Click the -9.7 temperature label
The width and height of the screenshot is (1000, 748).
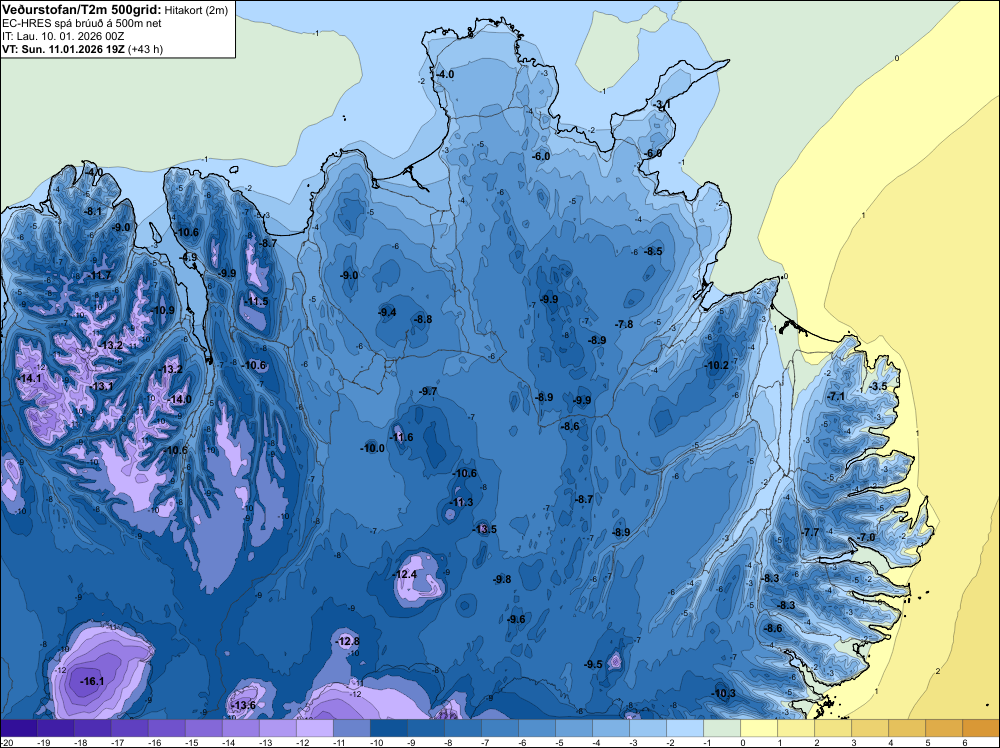tap(428, 391)
